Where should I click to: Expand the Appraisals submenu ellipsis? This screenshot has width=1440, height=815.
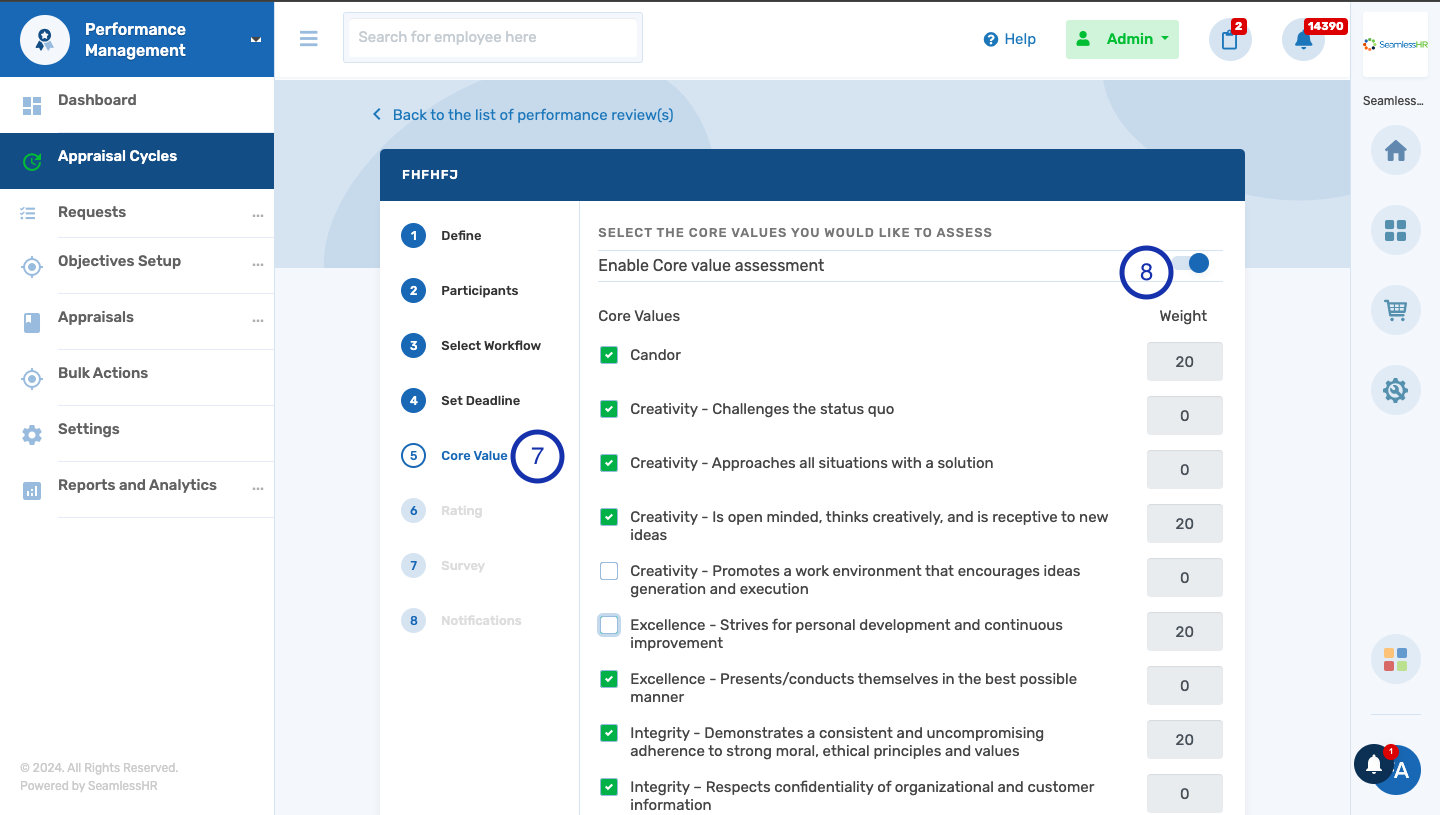pos(258,320)
